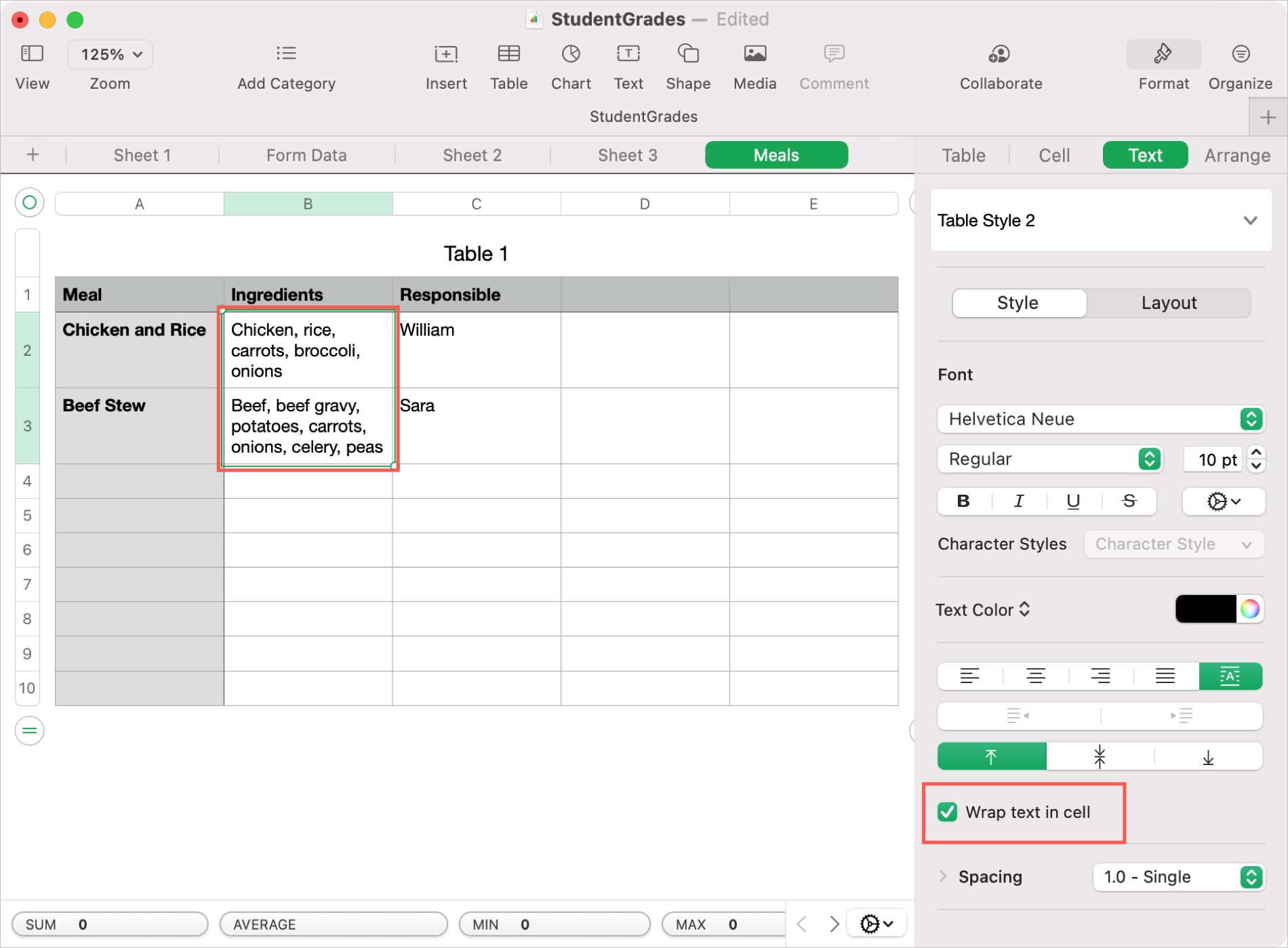Open the color wheel picker for text
Viewport: 1288px width, 948px height.
pos(1250,609)
